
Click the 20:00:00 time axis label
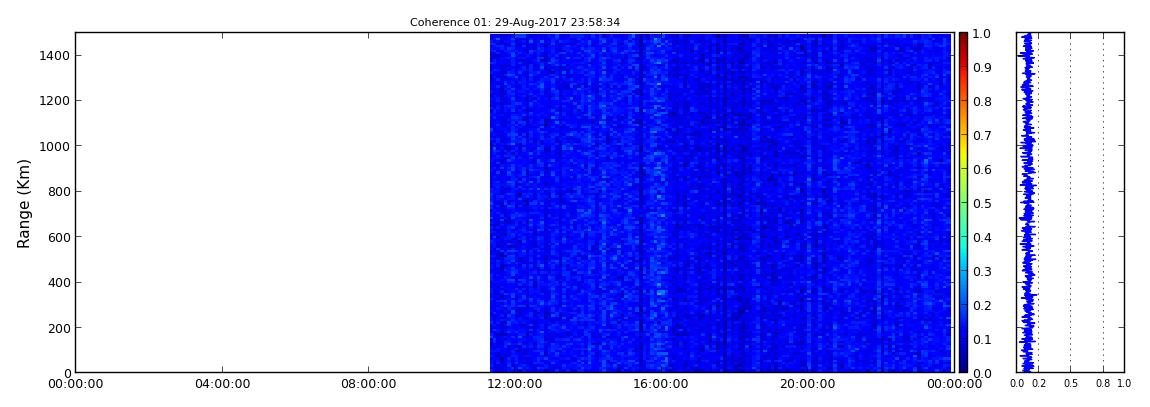pos(805,384)
